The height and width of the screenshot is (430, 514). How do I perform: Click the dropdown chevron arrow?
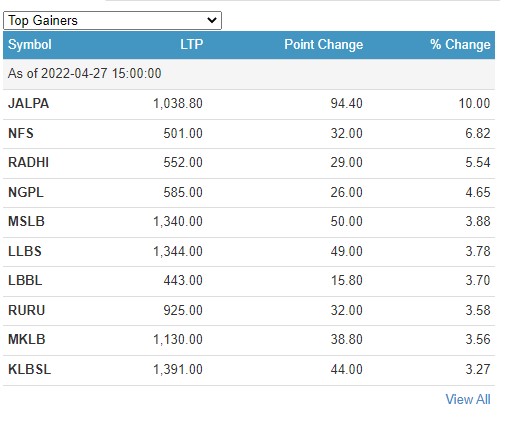[x=212, y=21]
